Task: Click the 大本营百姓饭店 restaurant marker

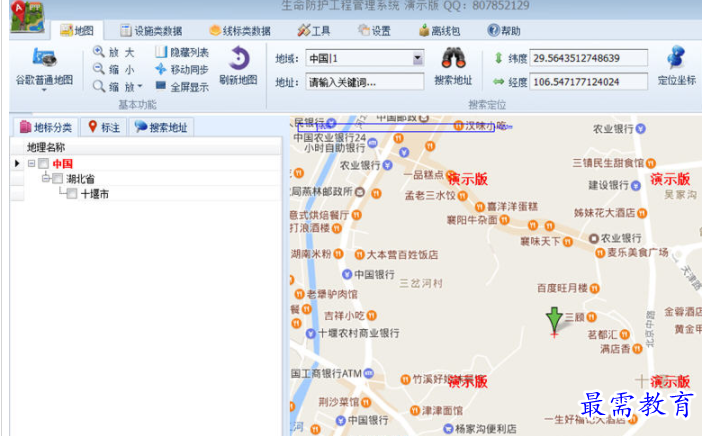Action: [x=359, y=255]
